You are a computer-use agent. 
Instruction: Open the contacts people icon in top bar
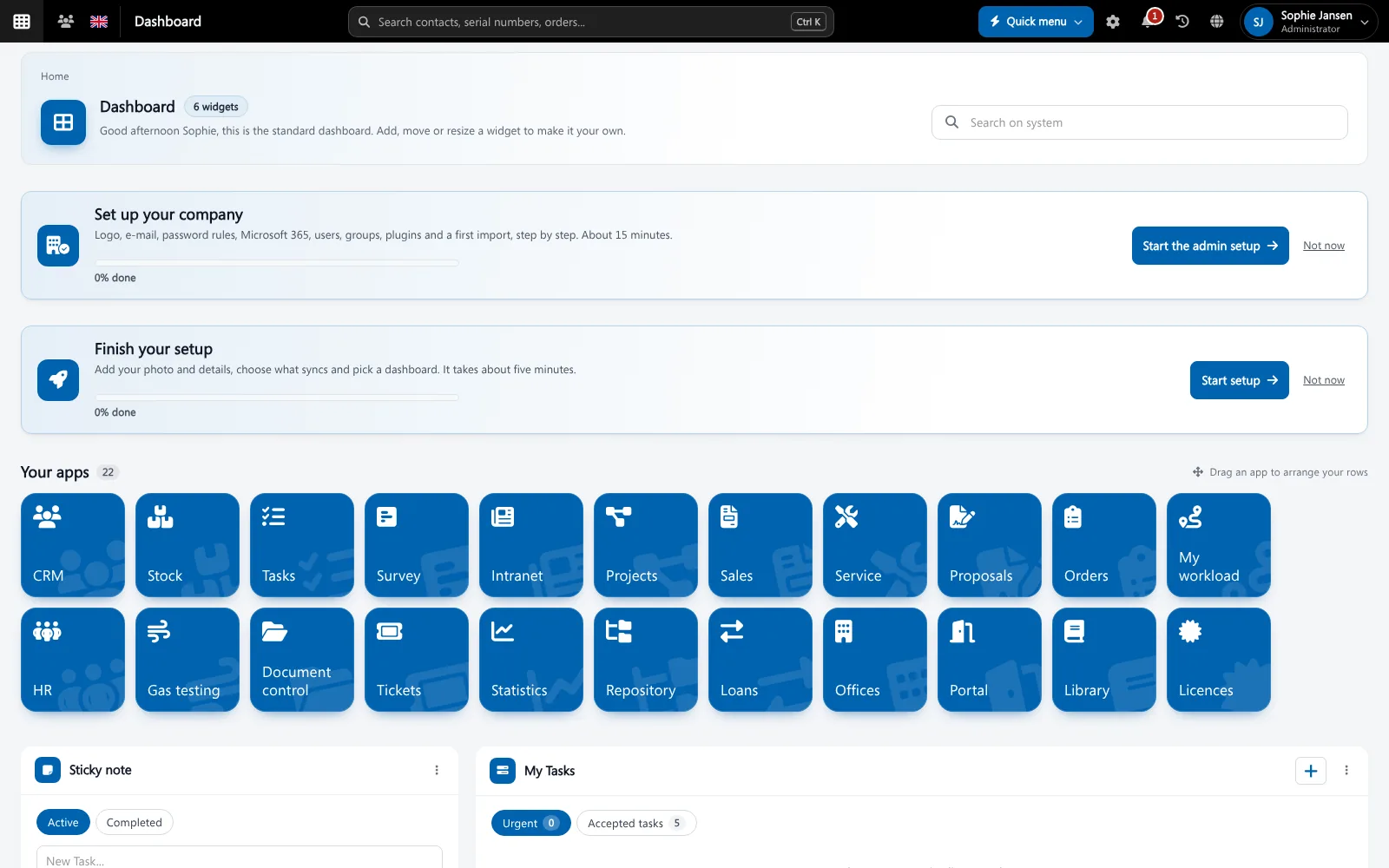[x=65, y=21]
